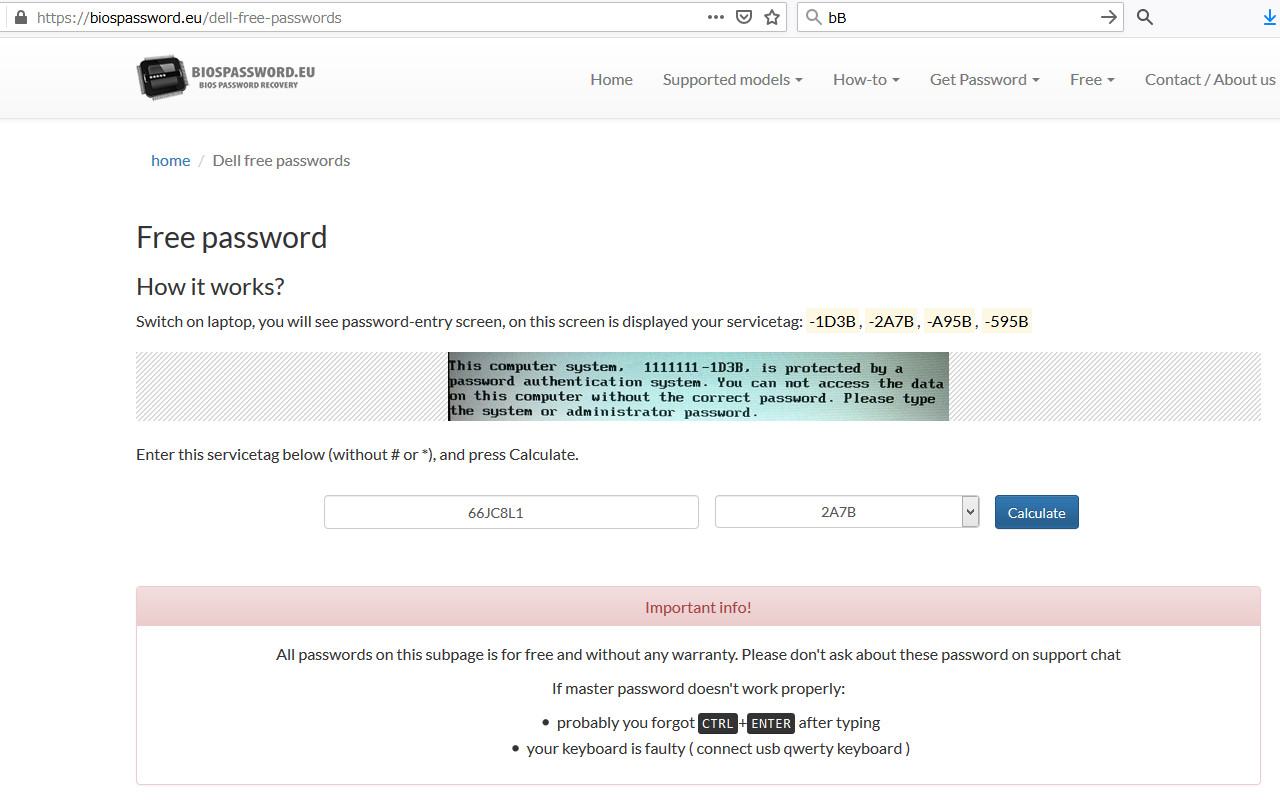Image resolution: width=1280 pixels, height=806 pixels.
Task: Click the -595B servicetag code
Action: (x=1007, y=321)
